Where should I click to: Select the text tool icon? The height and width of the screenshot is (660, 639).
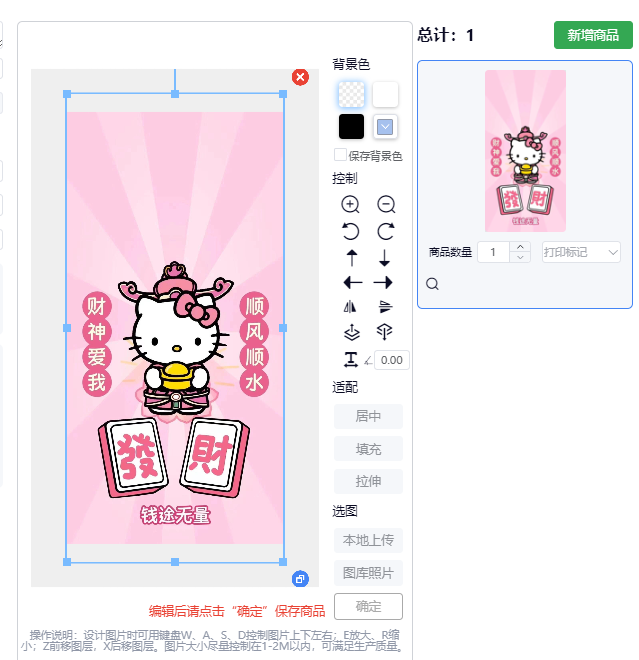click(x=351, y=360)
